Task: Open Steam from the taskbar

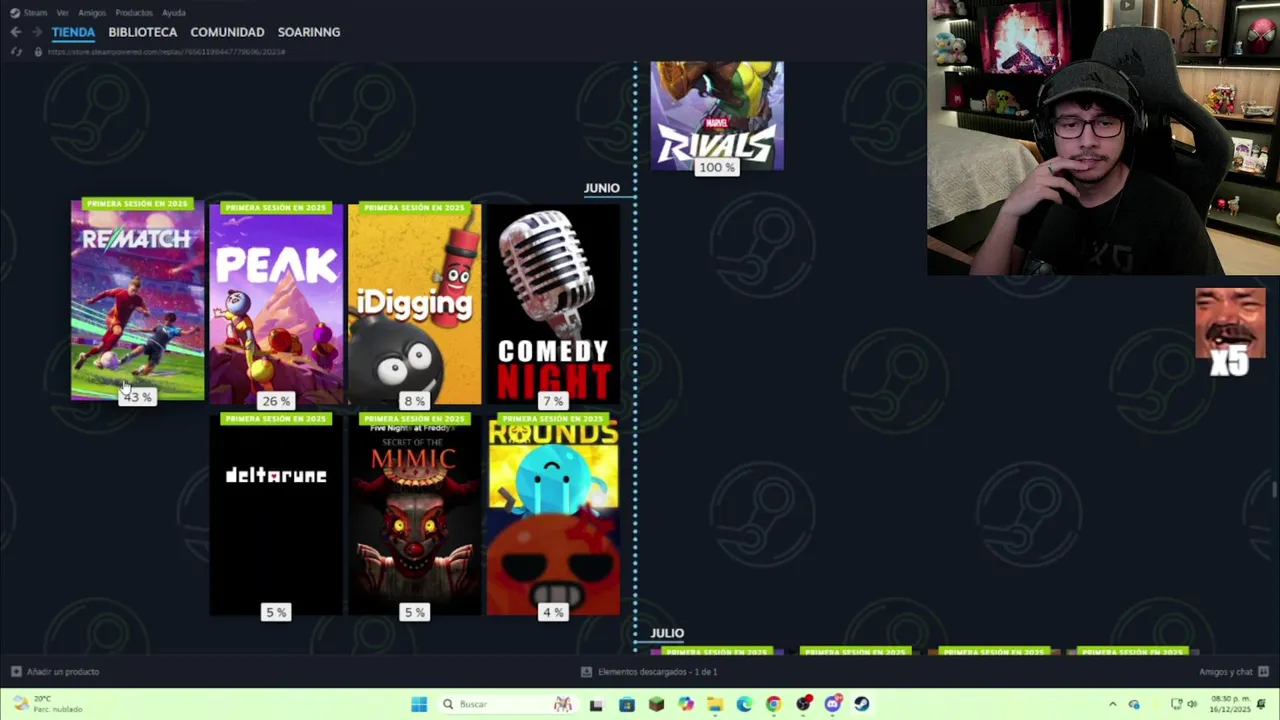Action: pyautogui.click(x=861, y=704)
